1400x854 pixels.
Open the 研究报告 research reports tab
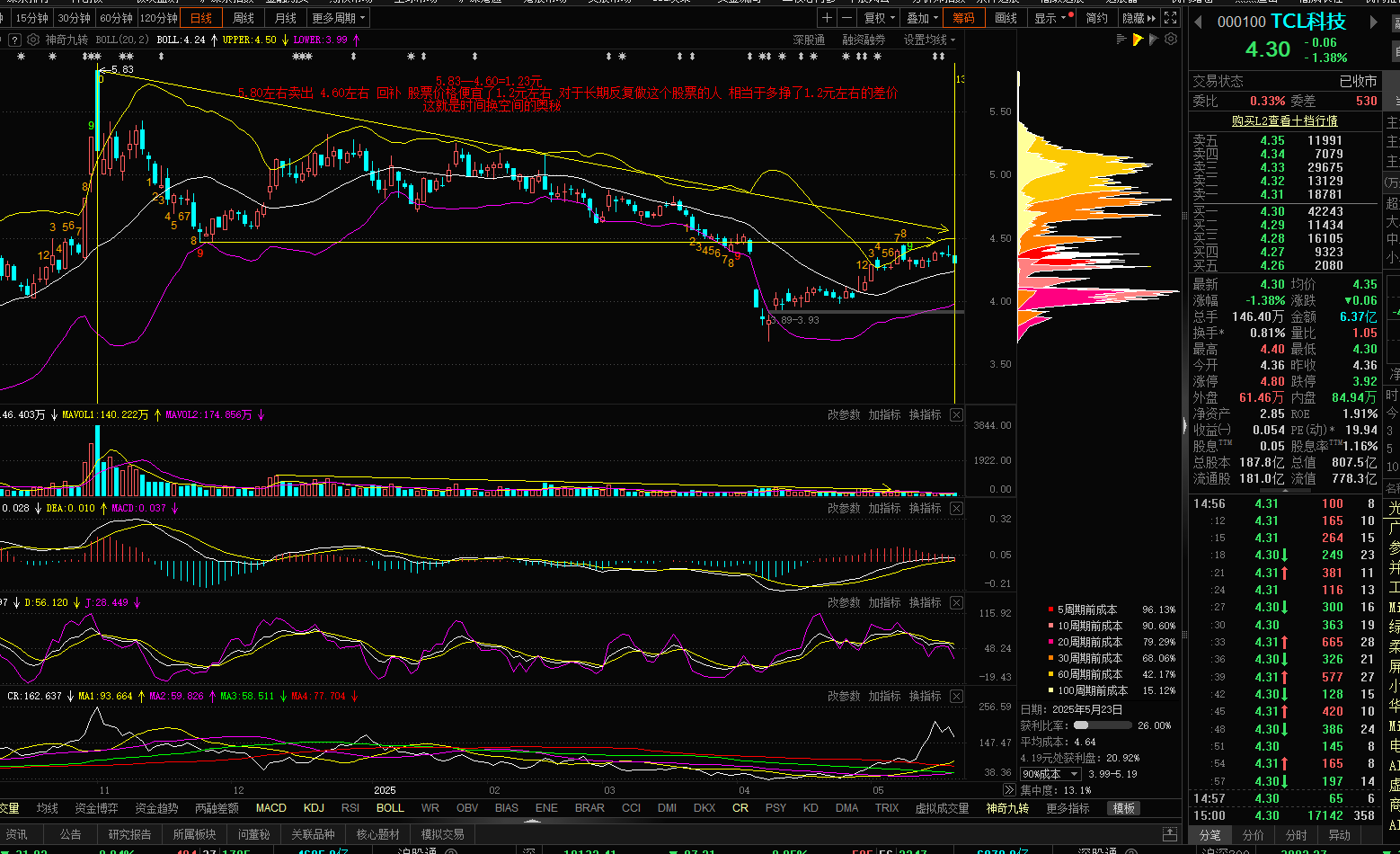[x=130, y=834]
